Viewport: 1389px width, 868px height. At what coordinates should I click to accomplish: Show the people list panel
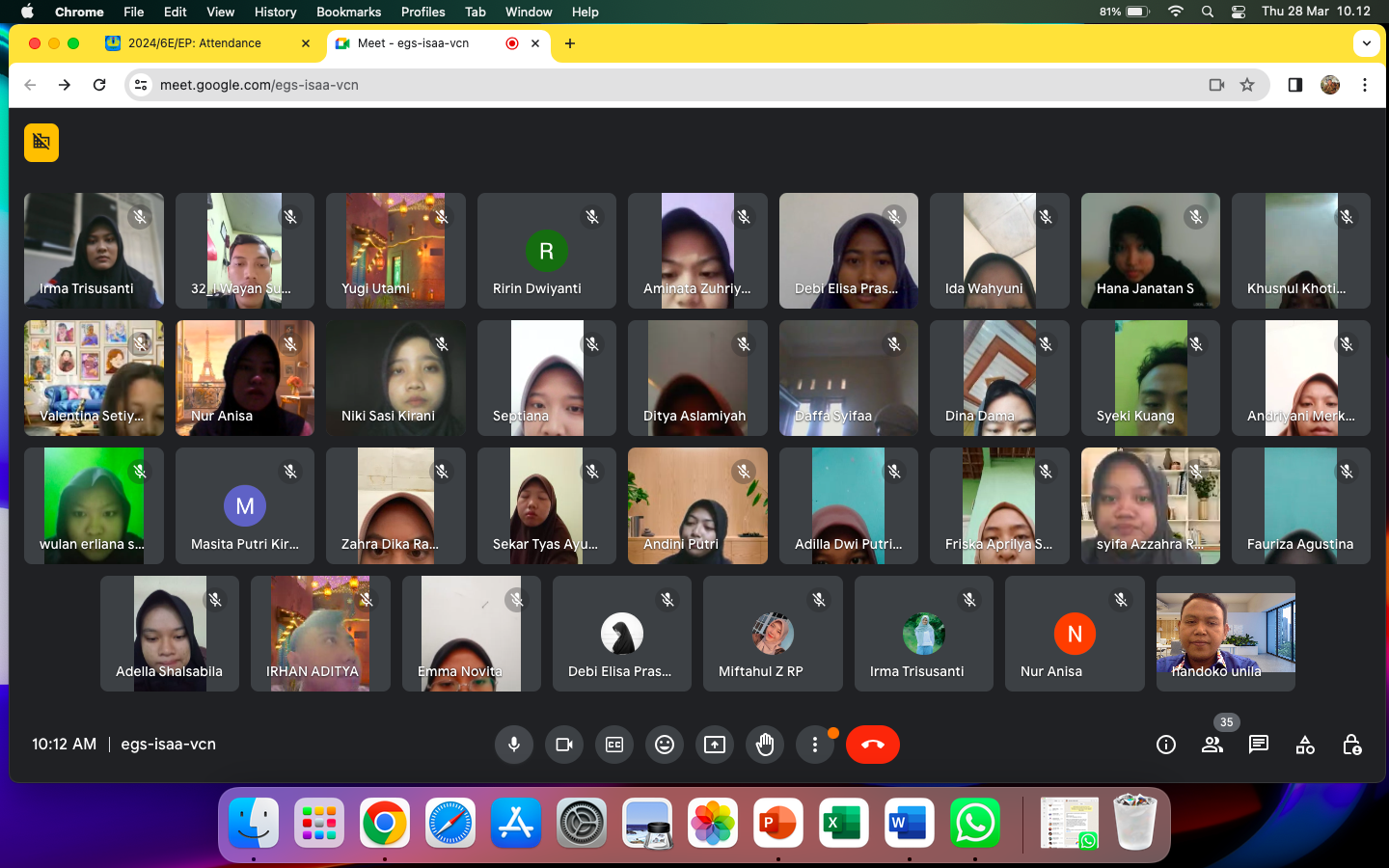[x=1212, y=745]
